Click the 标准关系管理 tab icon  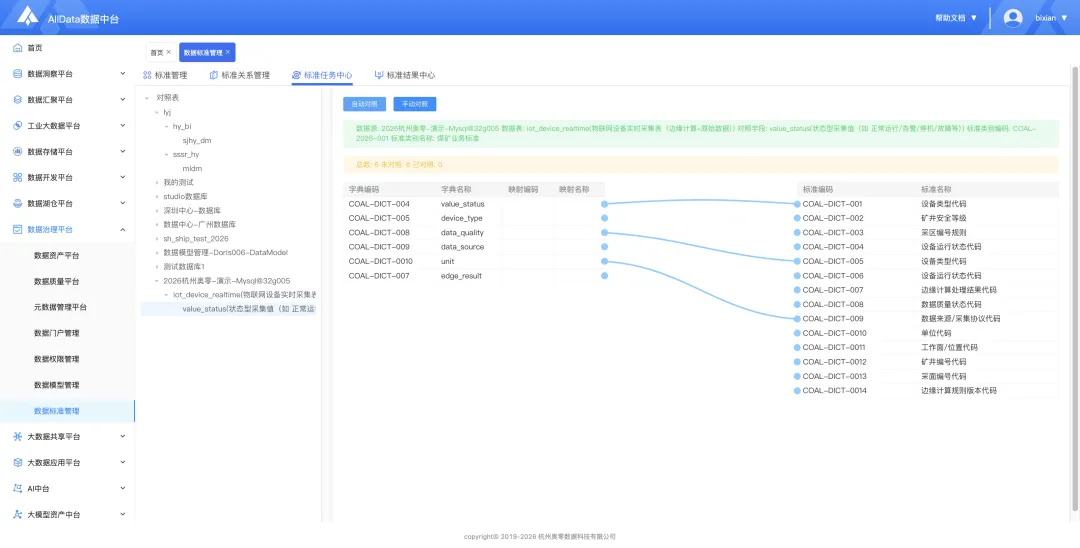(x=214, y=75)
